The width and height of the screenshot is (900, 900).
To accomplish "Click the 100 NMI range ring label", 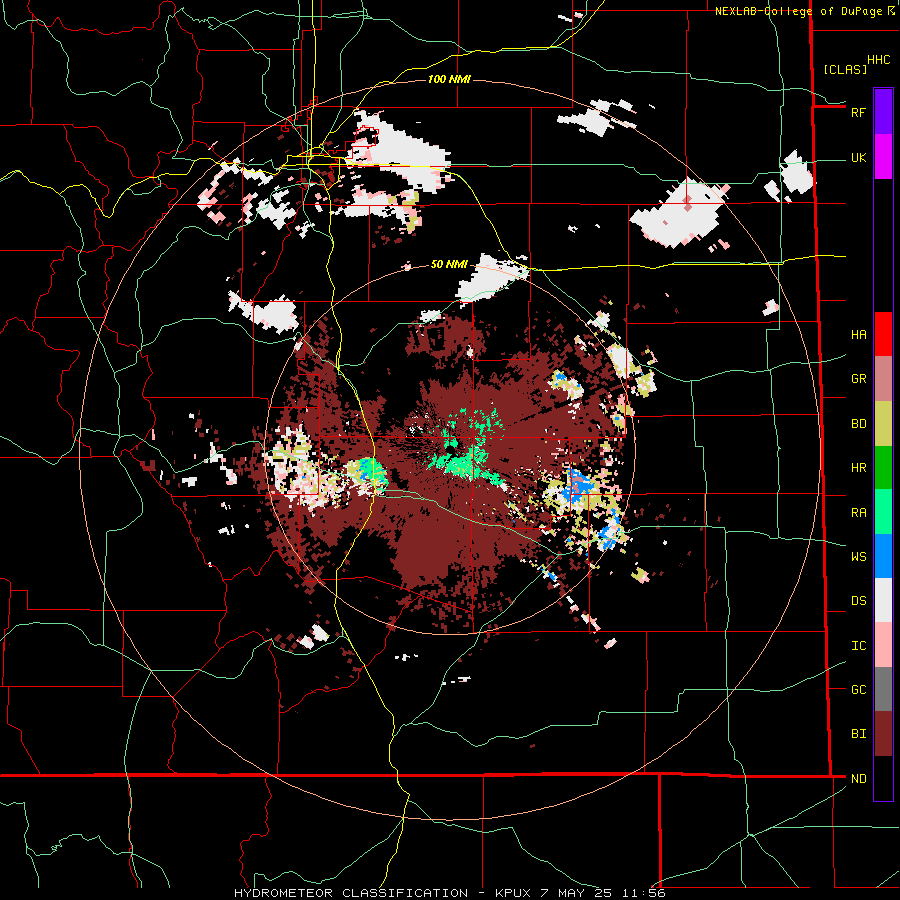I will [x=449, y=79].
